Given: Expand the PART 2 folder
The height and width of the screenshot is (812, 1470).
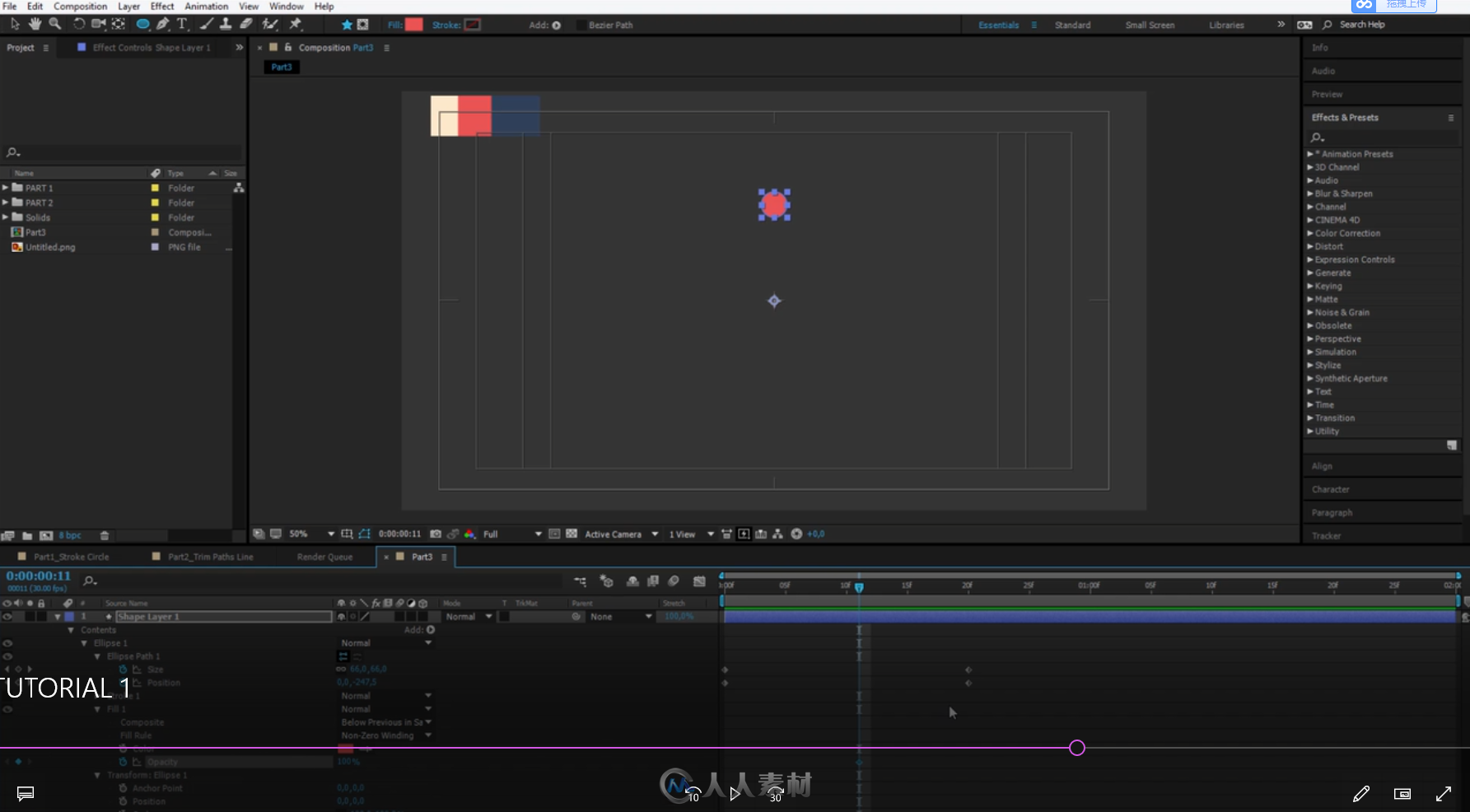Looking at the screenshot, I should [5, 203].
